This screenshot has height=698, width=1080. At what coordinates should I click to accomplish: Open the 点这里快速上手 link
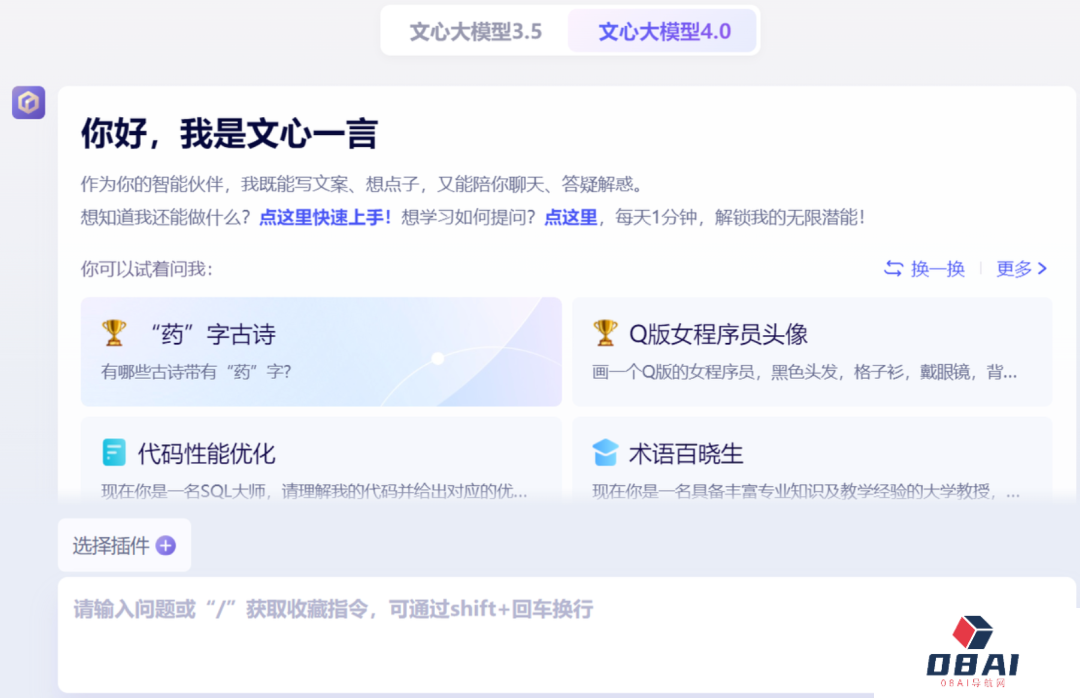click(325, 218)
